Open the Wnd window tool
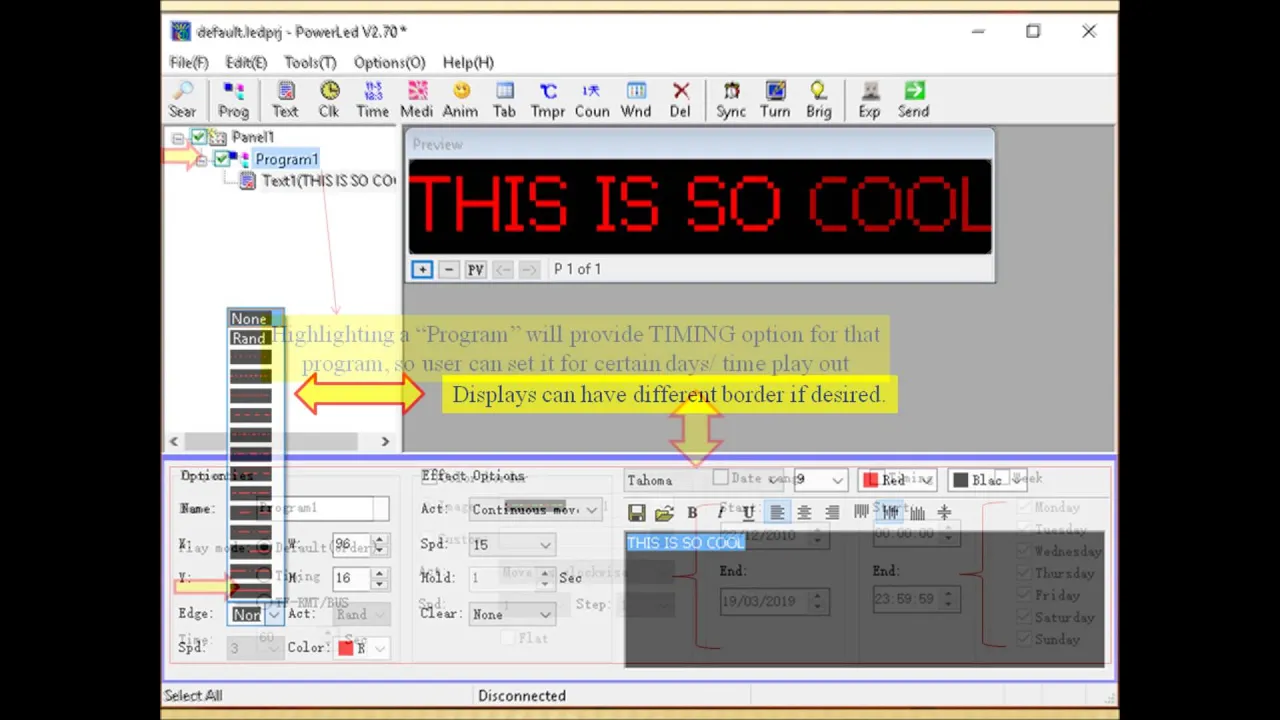 coord(636,100)
